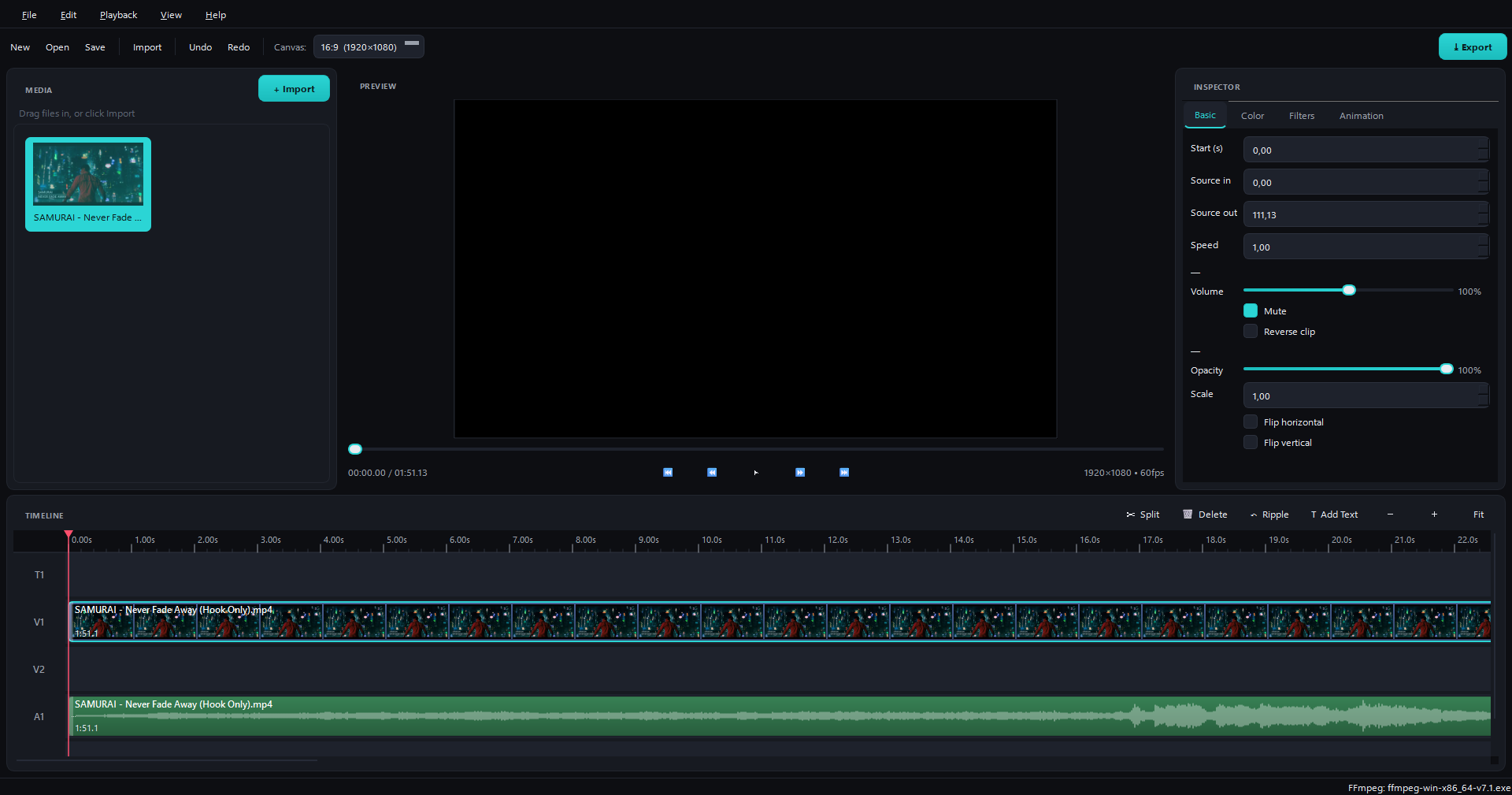The height and width of the screenshot is (795, 1512).
Task: Click the Source in spinner arrows
Action: click(1483, 182)
